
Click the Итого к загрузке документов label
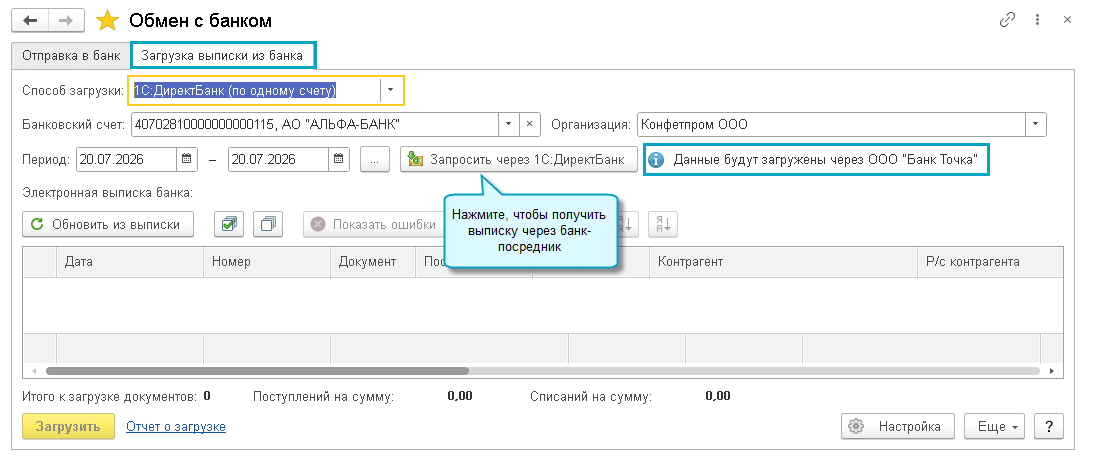coord(109,397)
